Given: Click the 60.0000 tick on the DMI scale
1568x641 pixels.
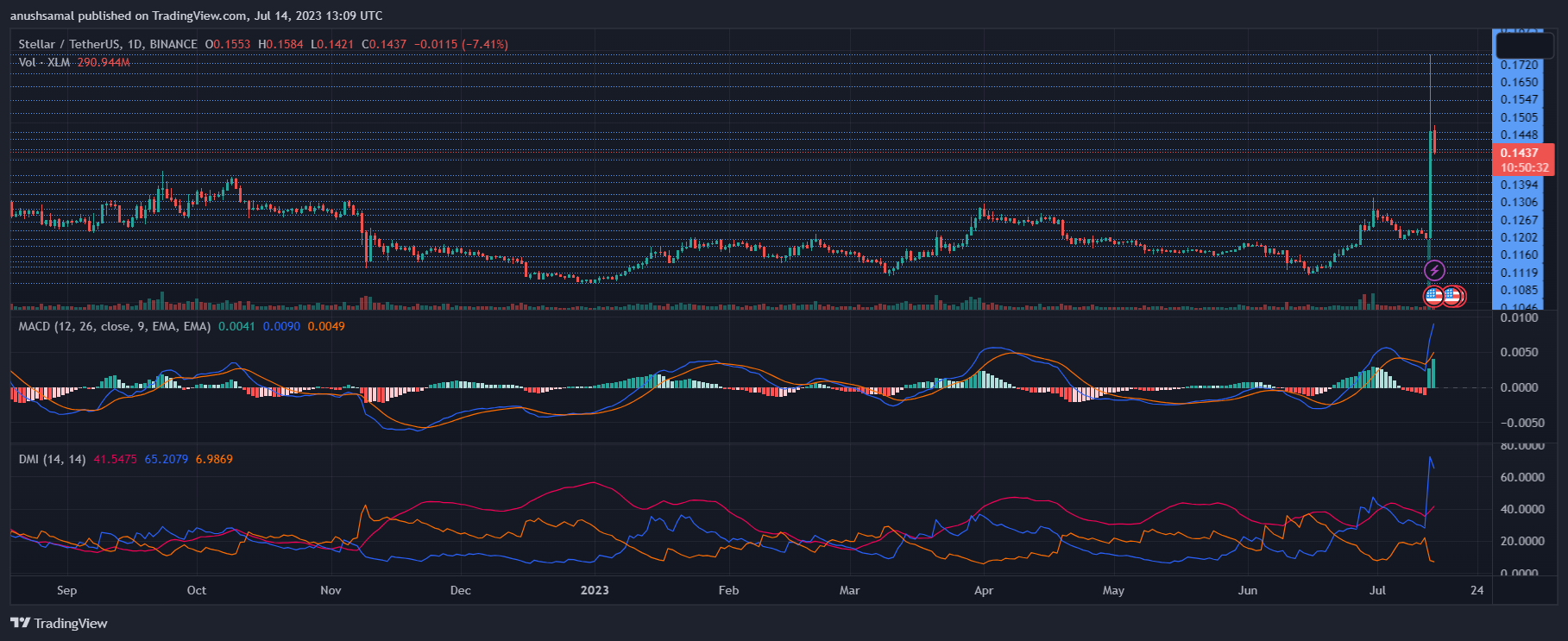Looking at the screenshot, I should click(1521, 477).
